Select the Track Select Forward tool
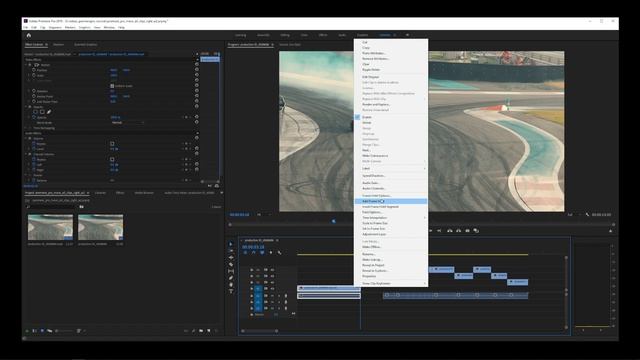Screen dimensions: 640x360 231,251
